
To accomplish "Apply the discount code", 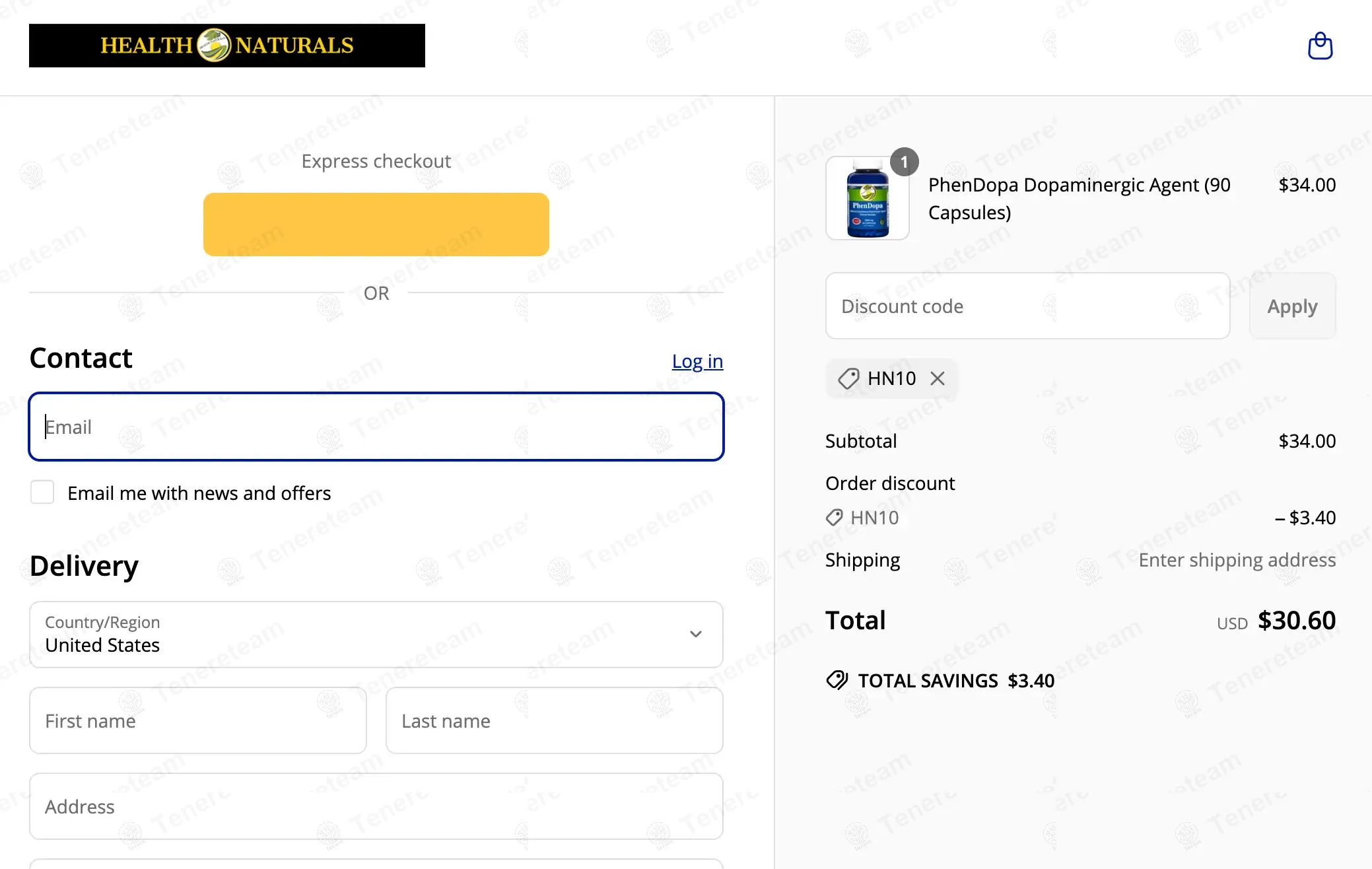I will [1292, 306].
